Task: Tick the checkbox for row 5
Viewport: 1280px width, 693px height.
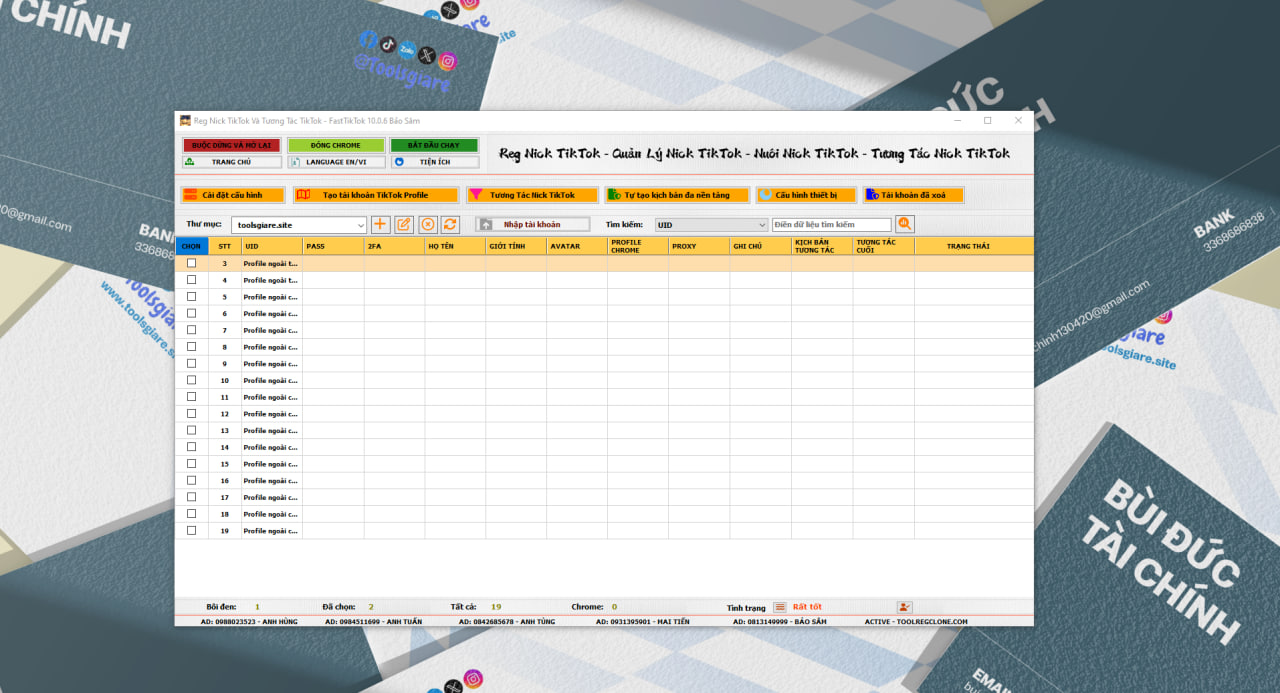Action: click(192, 297)
